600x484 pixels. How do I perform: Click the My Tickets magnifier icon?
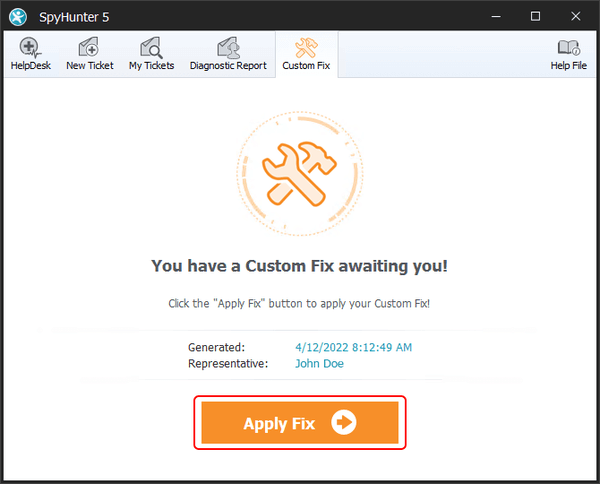click(151, 48)
